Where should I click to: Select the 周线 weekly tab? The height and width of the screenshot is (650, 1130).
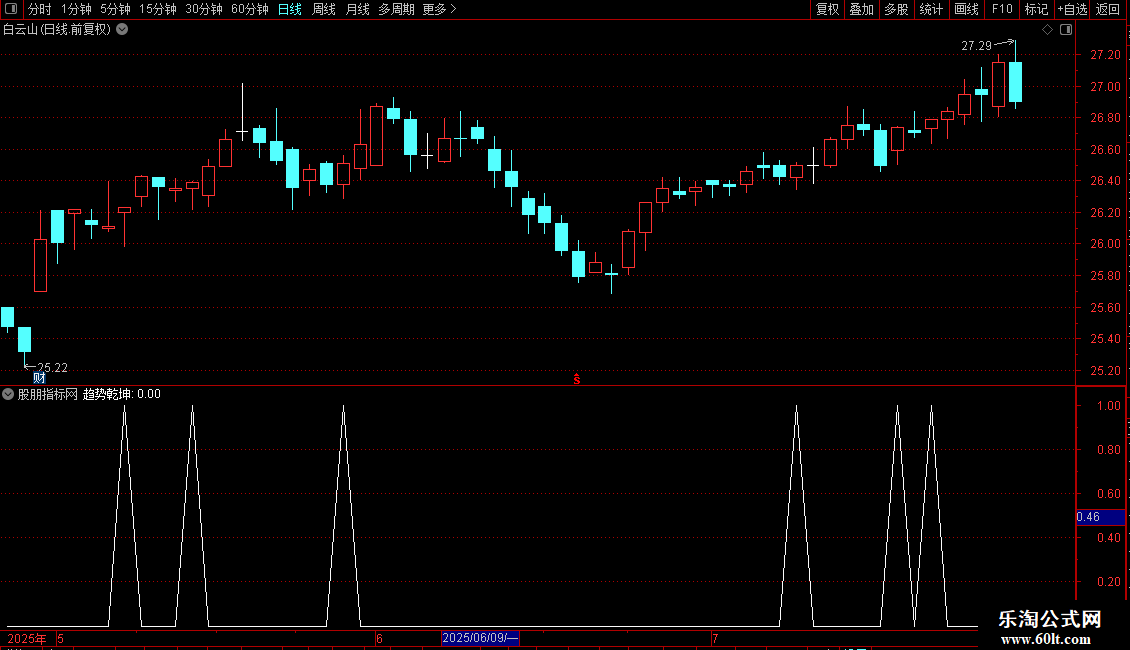pos(324,9)
